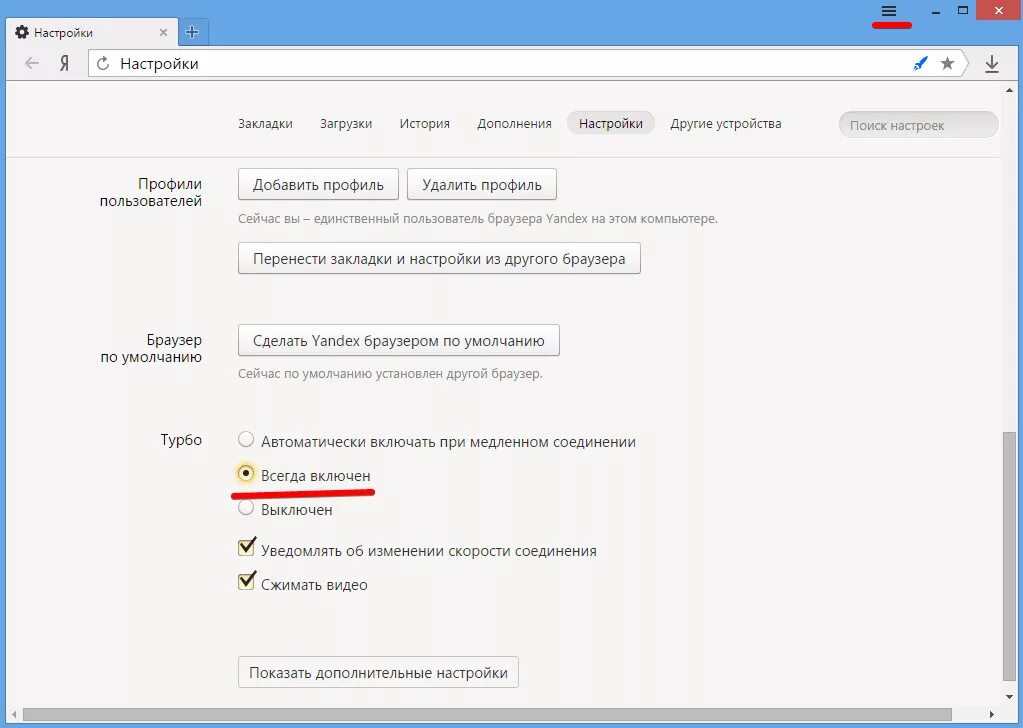
Task: Click 'Браузер по умолчанию' section label
Action: pyautogui.click(x=151, y=348)
